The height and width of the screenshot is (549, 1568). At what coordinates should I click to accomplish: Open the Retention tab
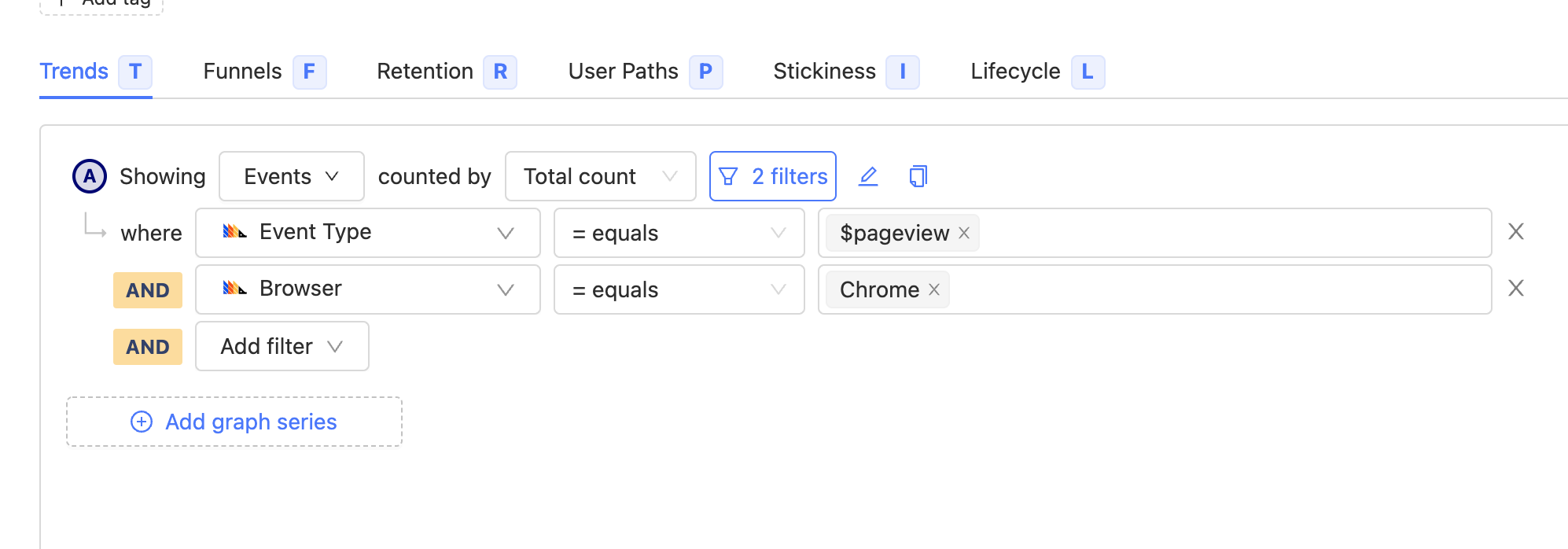tap(425, 72)
